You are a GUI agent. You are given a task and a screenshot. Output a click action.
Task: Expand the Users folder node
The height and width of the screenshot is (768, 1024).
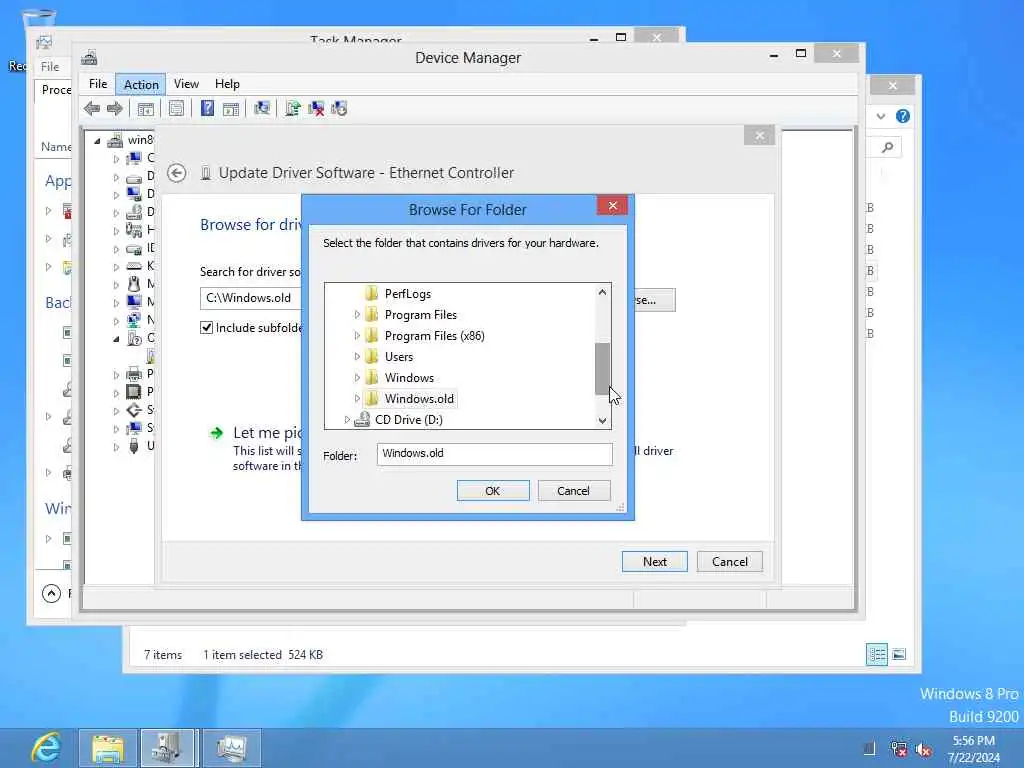(x=357, y=357)
